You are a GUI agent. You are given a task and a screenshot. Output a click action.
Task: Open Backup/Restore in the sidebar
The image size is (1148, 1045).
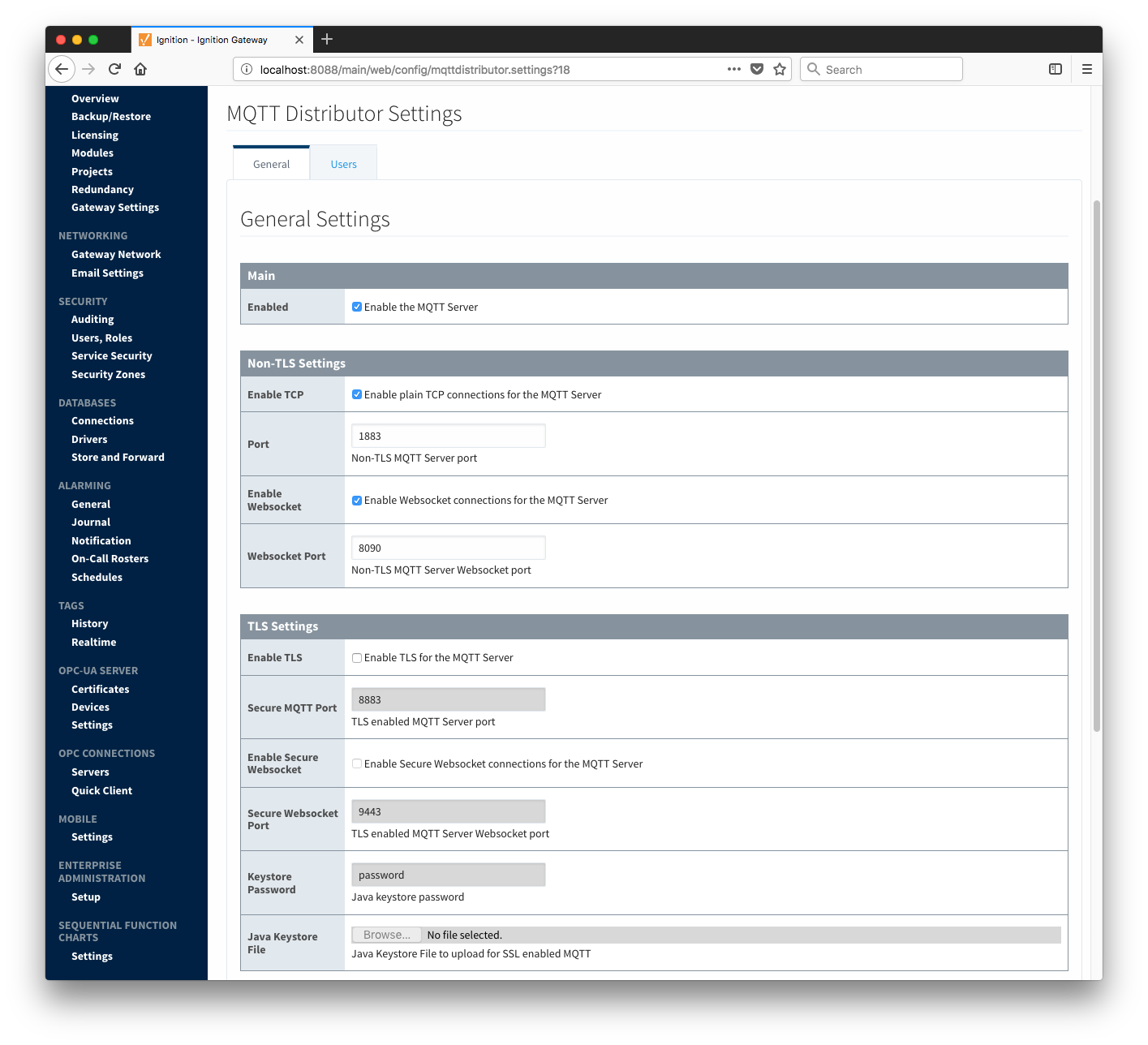(x=111, y=117)
